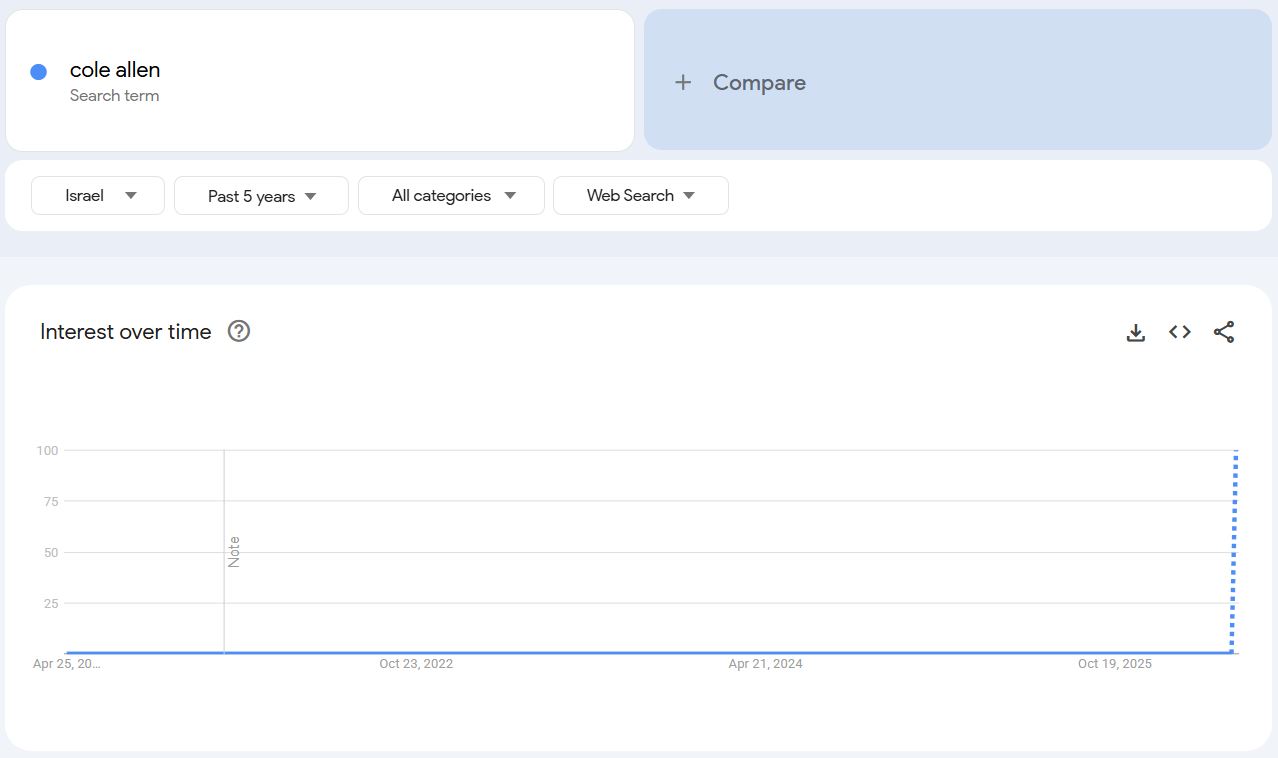Click the blue dot beside cole allen
Image resolution: width=1278 pixels, height=758 pixels.
pos(39,72)
